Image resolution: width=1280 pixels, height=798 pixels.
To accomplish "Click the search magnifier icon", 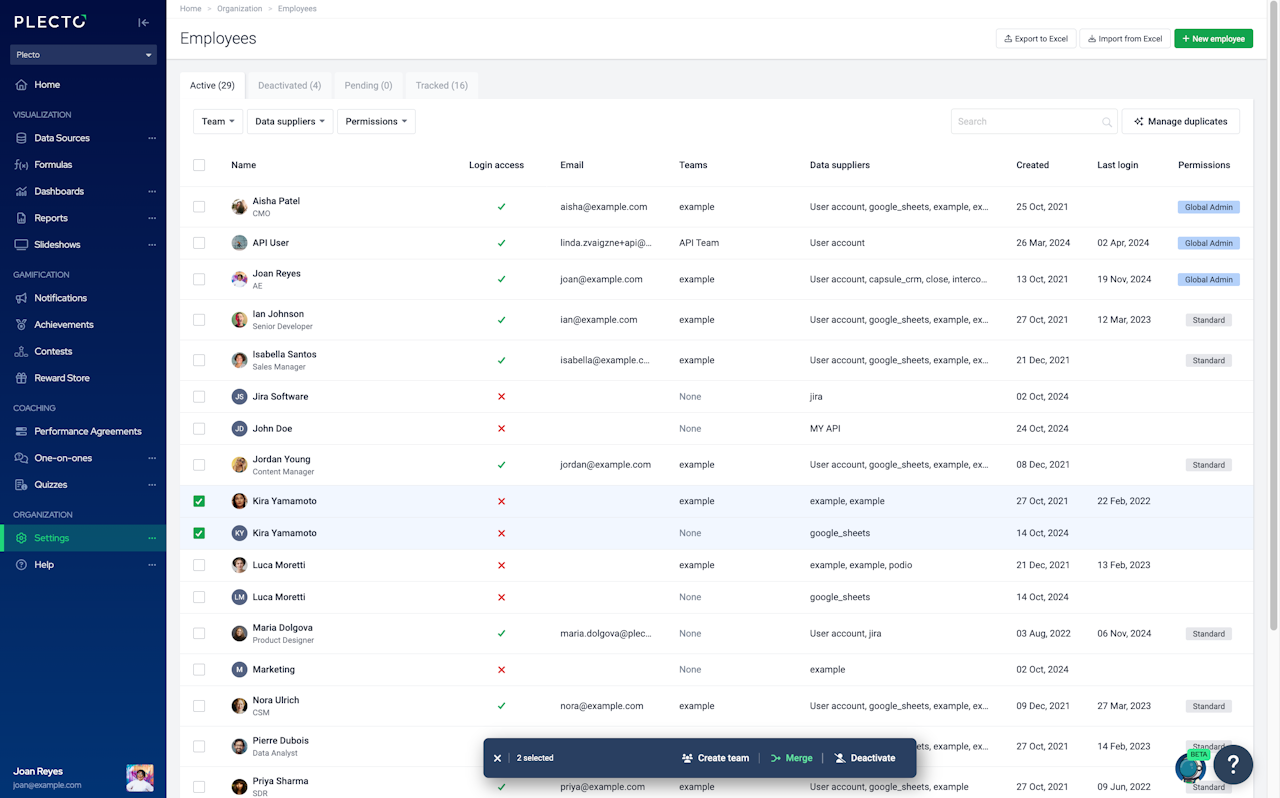I will [x=1107, y=122].
